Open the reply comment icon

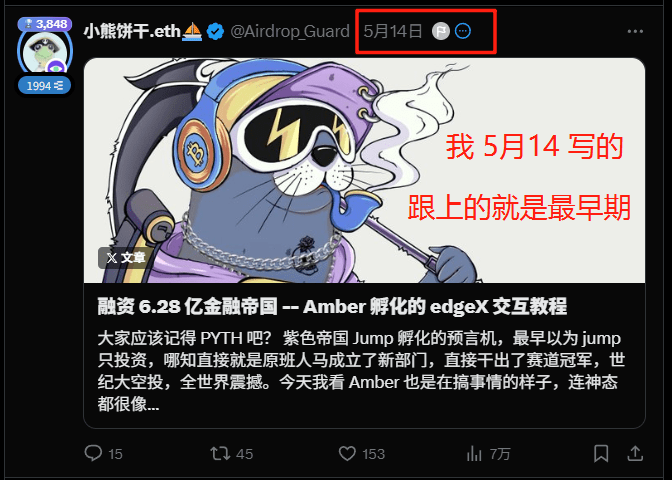93,453
